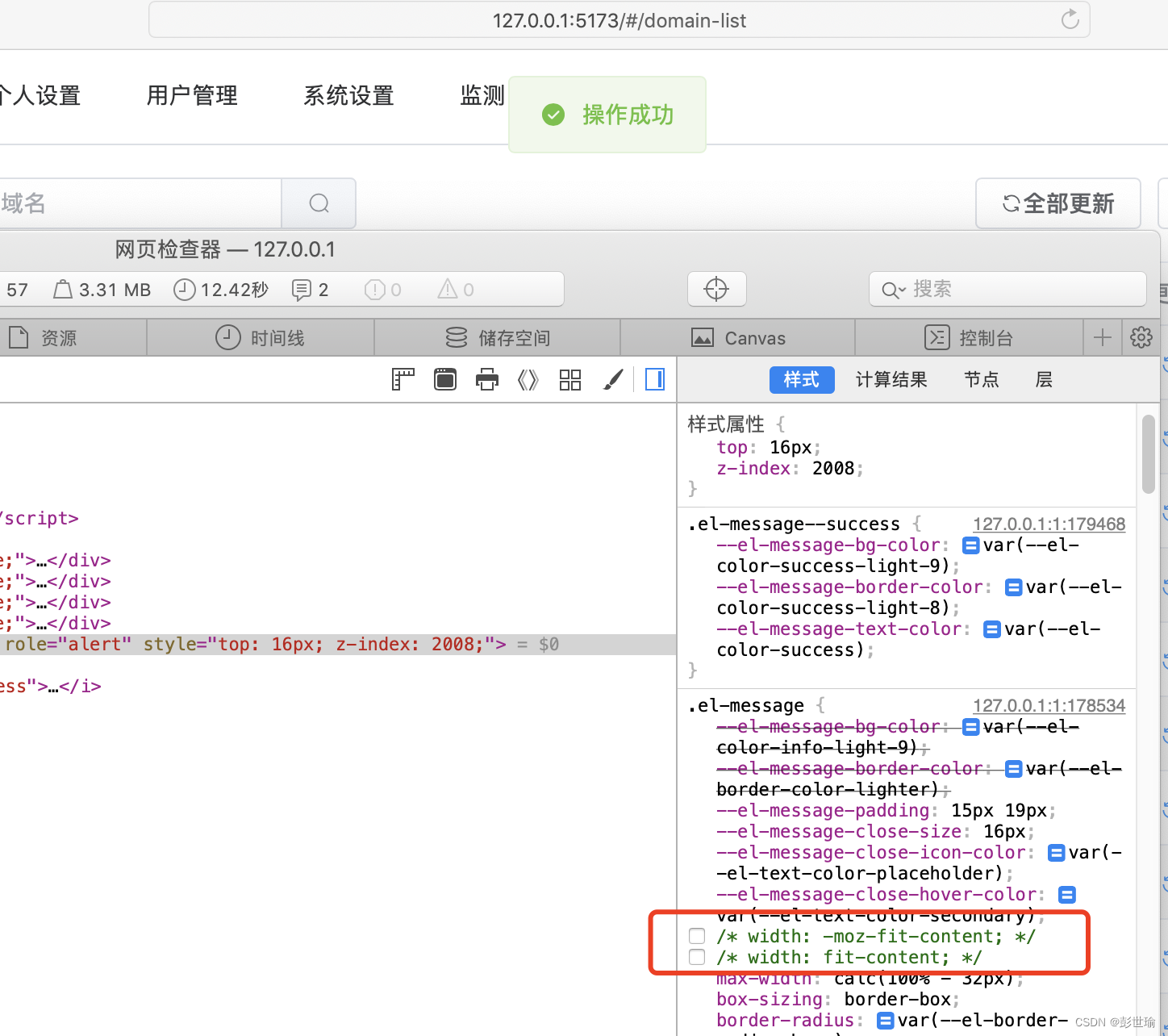Add a new inspector tab with plus
Image resolution: width=1168 pixels, height=1036 pixels.
tap(1102, 337)
